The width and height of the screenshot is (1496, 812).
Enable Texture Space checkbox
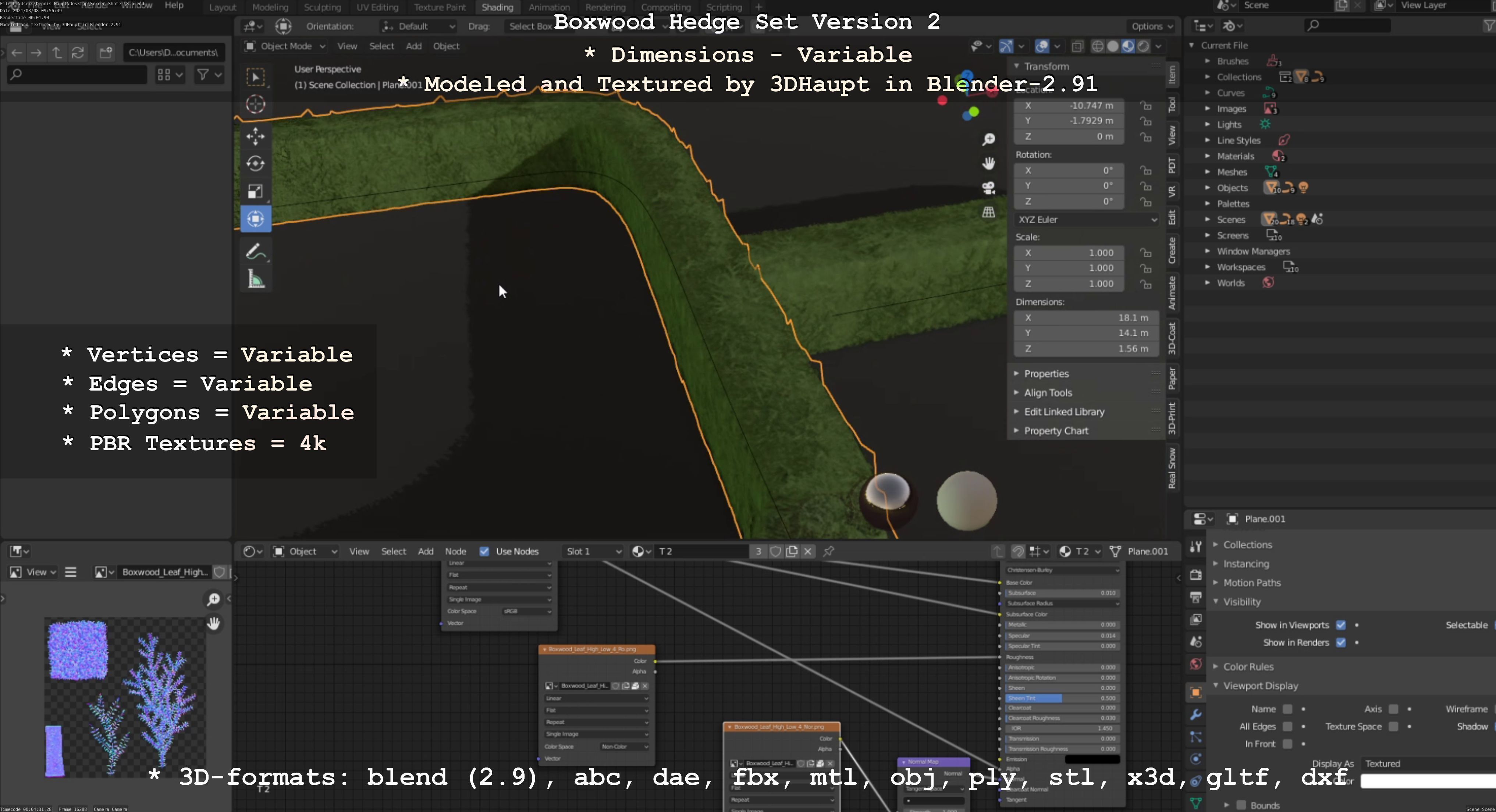coord(1393,727)
